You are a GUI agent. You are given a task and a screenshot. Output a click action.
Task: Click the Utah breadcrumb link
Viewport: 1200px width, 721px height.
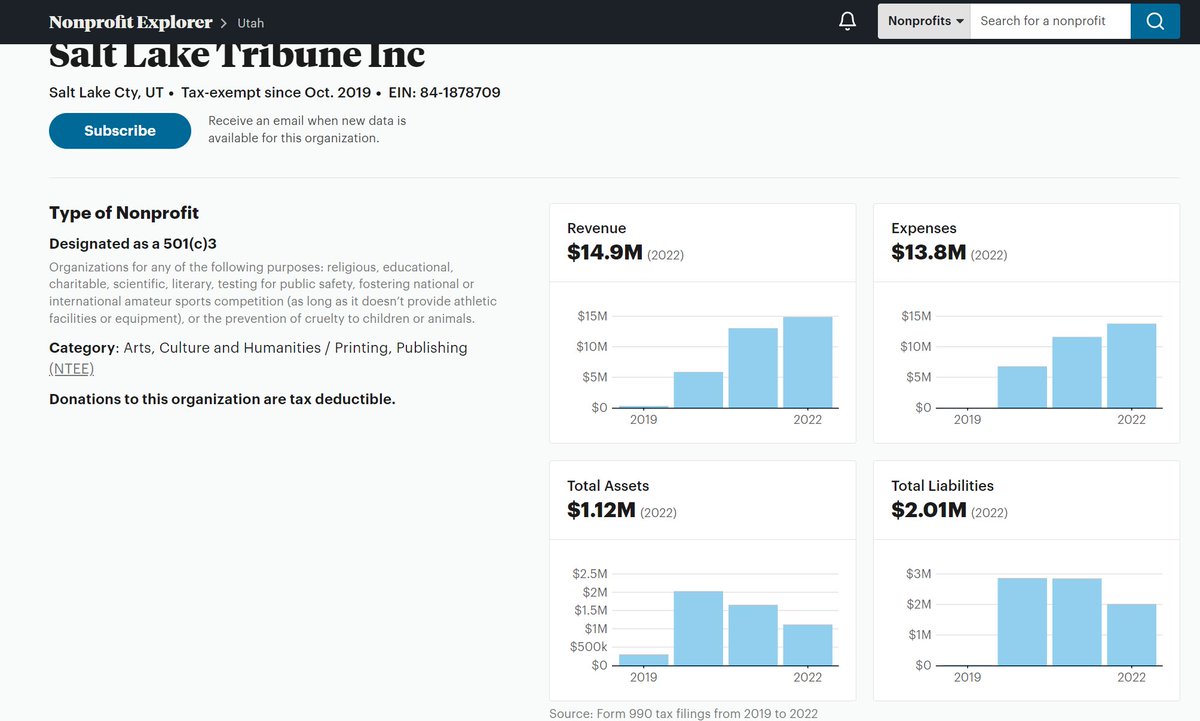point(249,22)
